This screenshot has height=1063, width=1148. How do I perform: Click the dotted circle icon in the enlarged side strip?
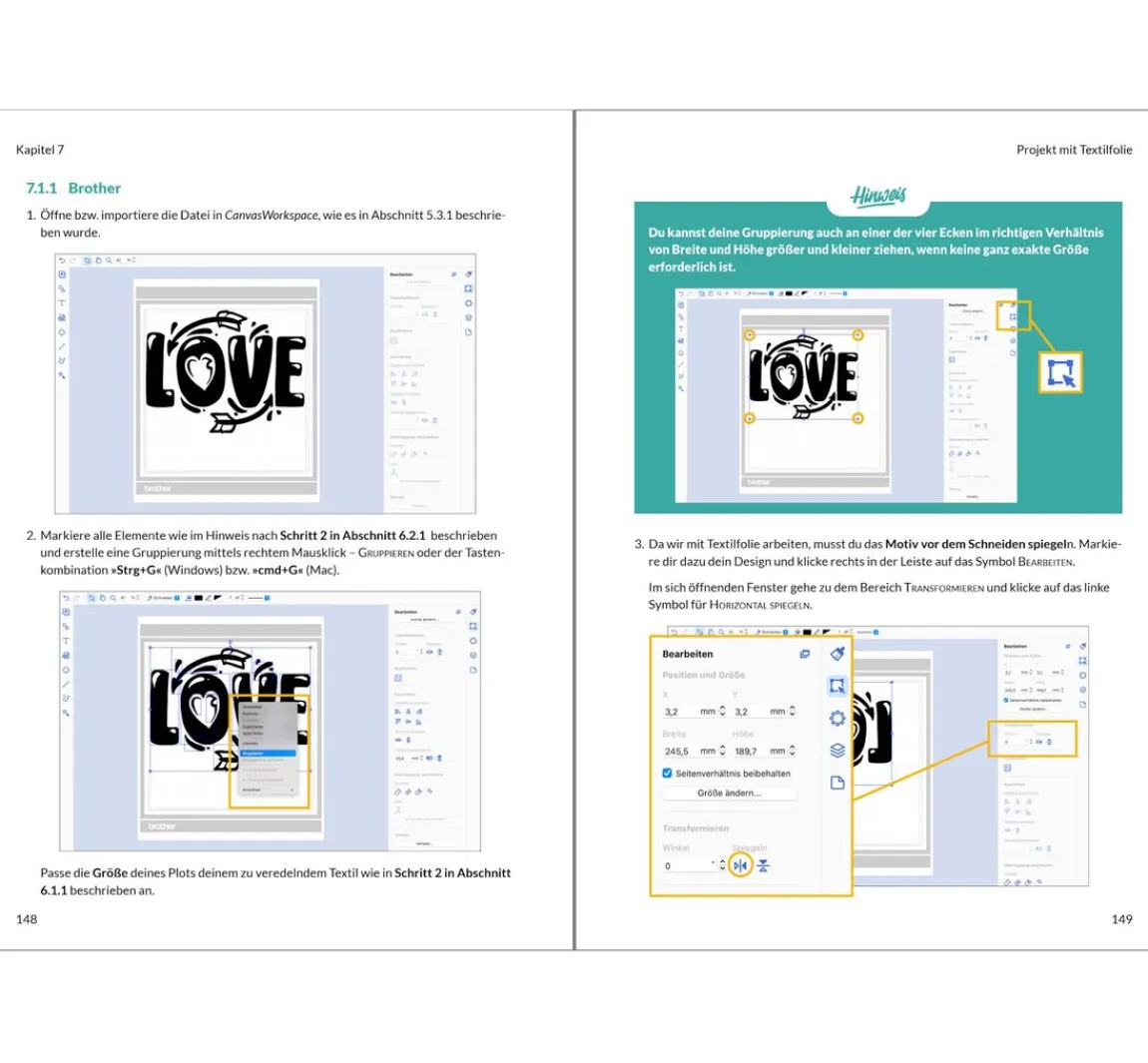point(838,719)
